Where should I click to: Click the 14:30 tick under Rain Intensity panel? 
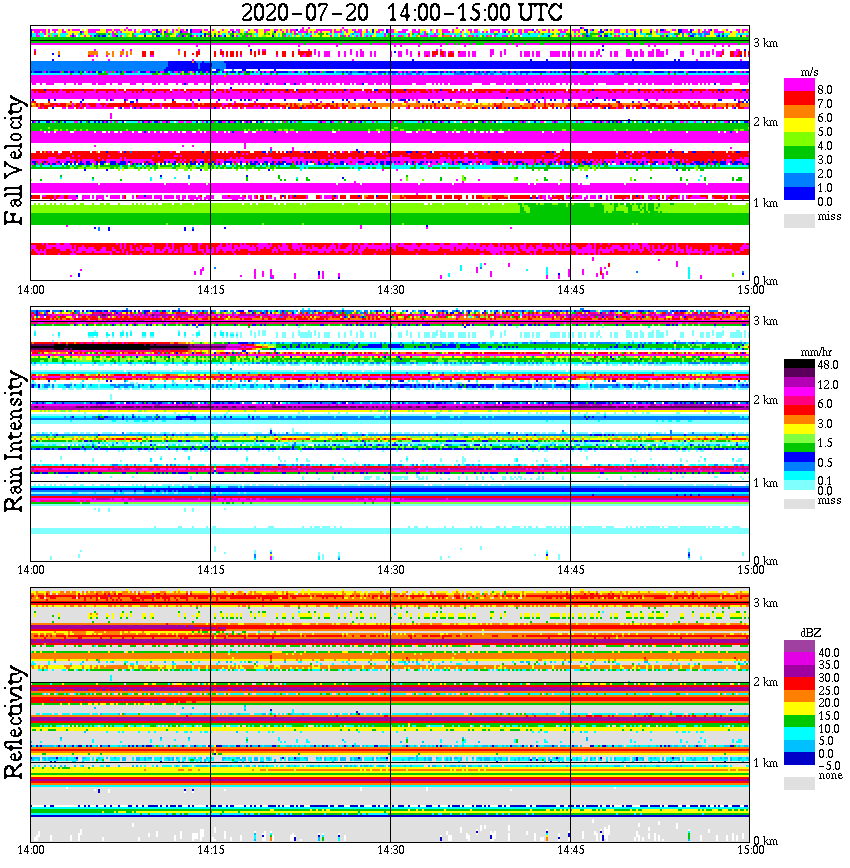click(x=390, y=570)
